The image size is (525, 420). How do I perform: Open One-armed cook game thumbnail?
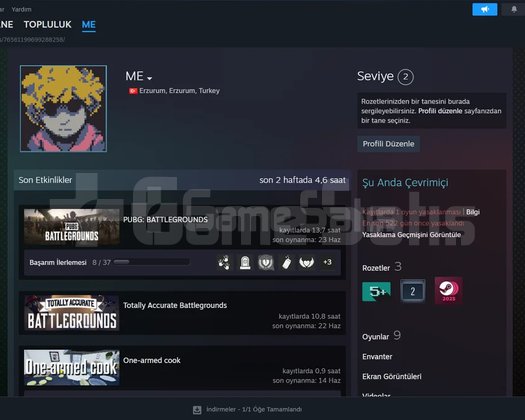click(x=72, y=368)
